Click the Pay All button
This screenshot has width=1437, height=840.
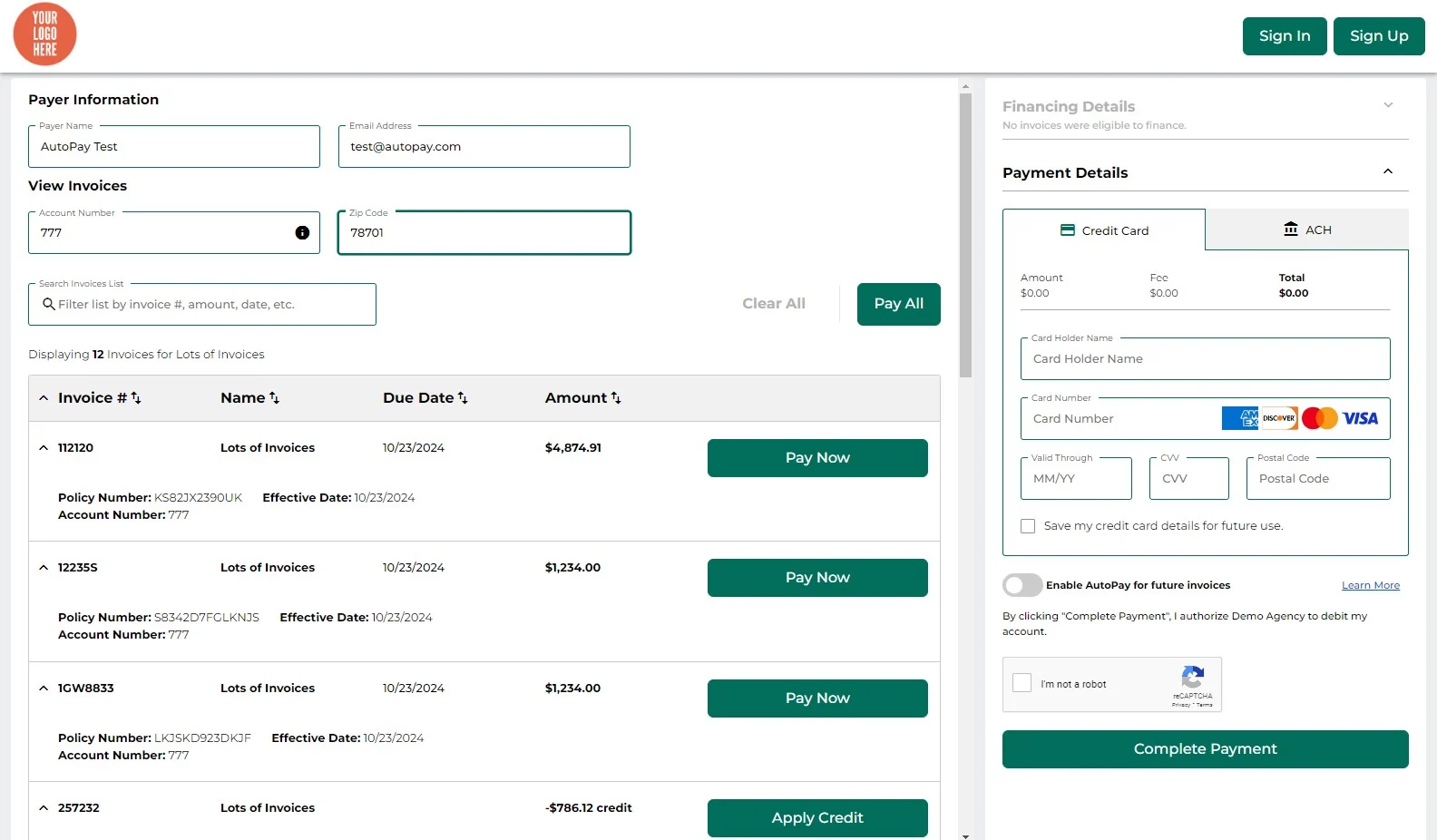(899, 304)
